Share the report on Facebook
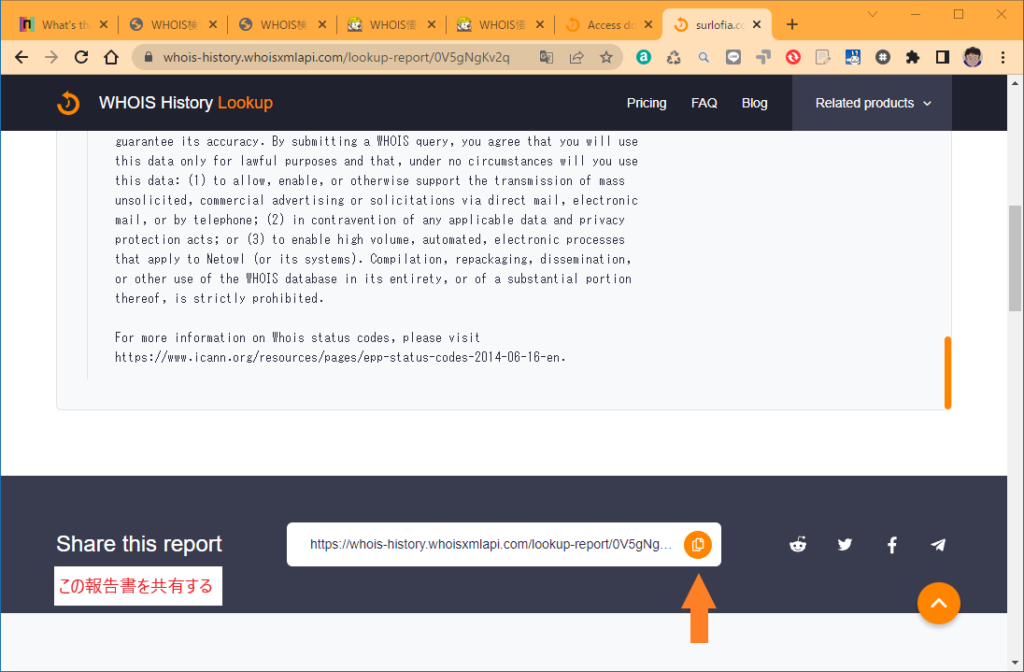 click(x=891, y=544)
